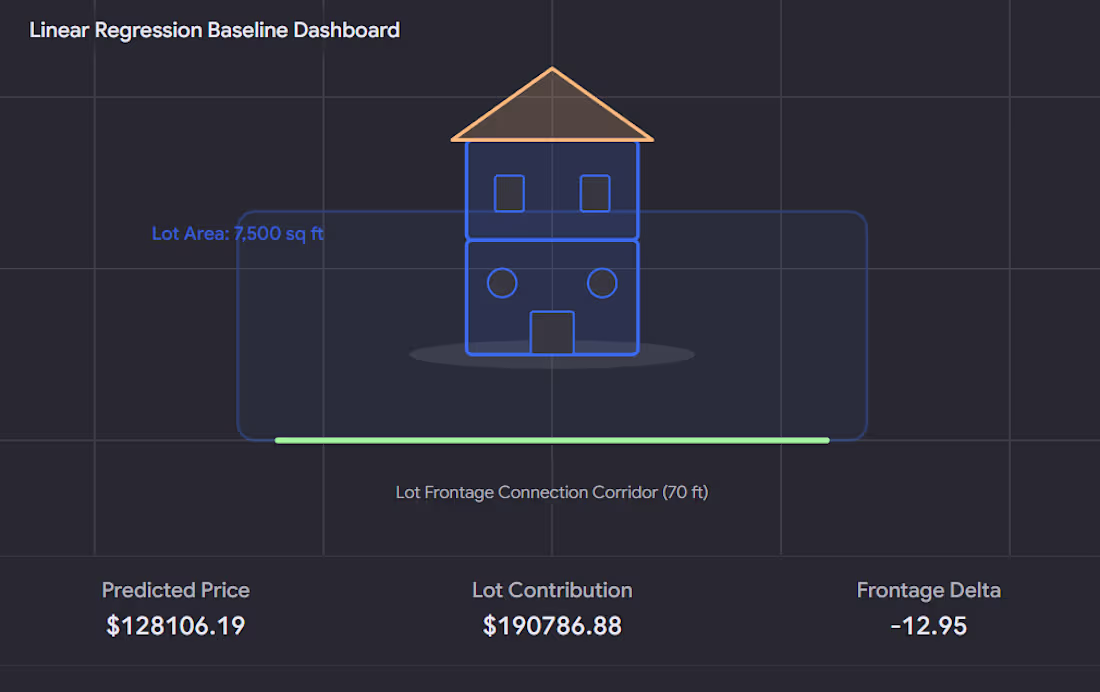Click the $190786.88 lot contribution value
Viewport: 1100px width, 692px height.
click(x=552, y=626)
